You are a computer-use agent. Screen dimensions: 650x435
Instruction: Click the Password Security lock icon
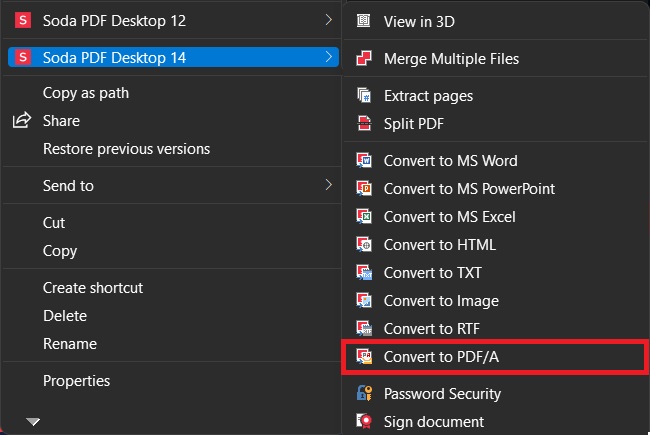[364, 393]
